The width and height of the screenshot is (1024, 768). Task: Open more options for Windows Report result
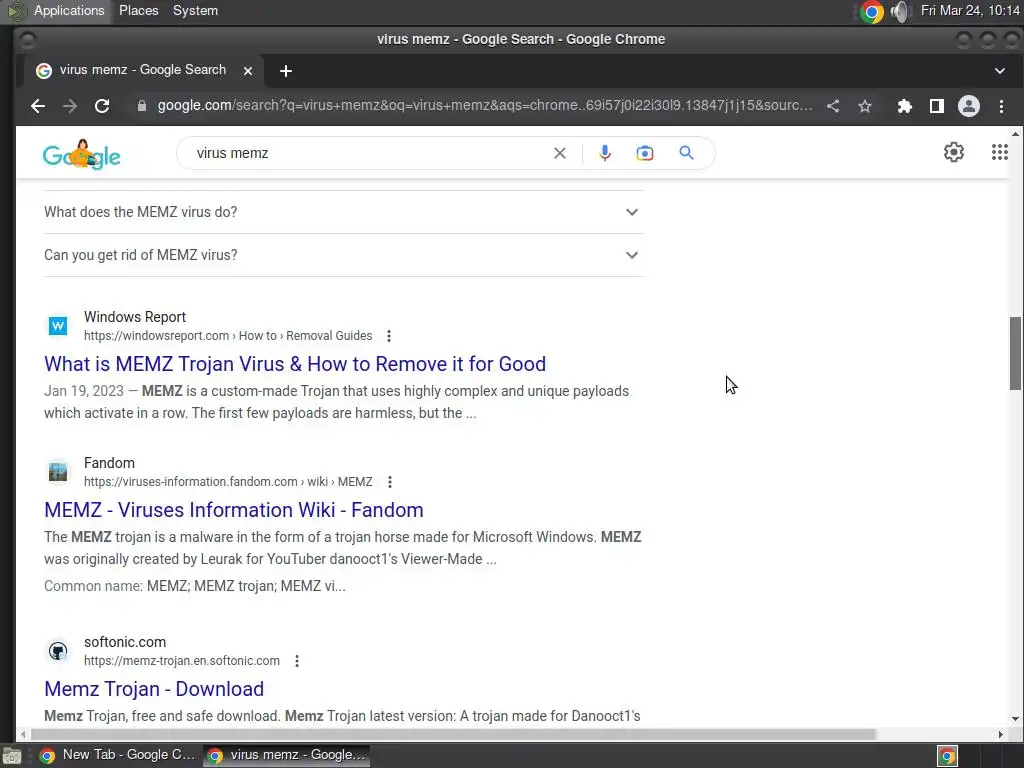click(389, 336)
